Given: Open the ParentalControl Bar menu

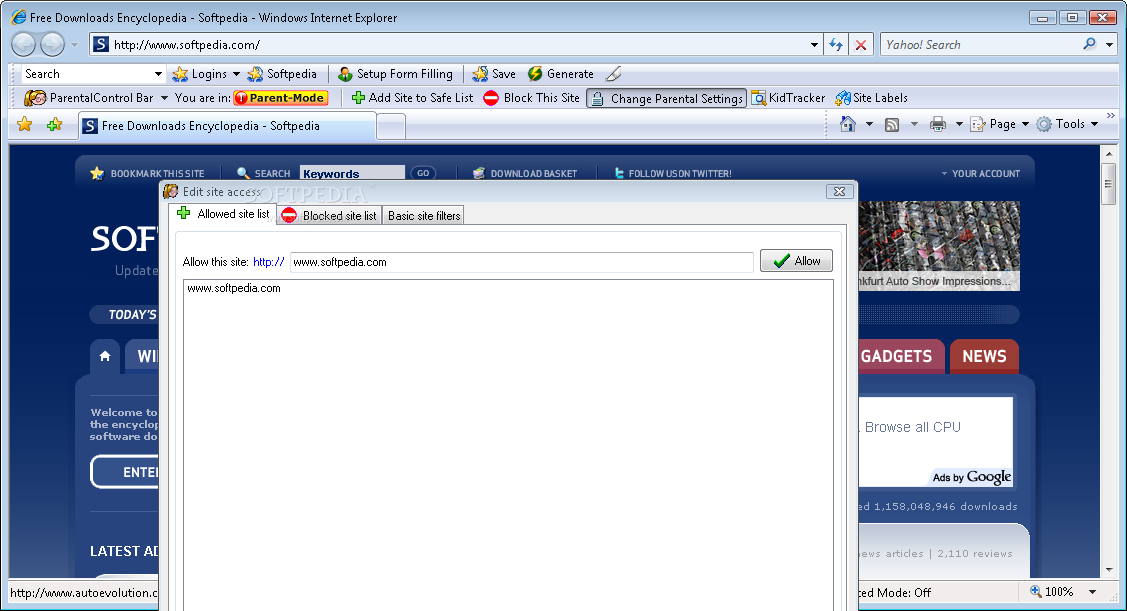Looking at the screenshot, I should (96, 98).
